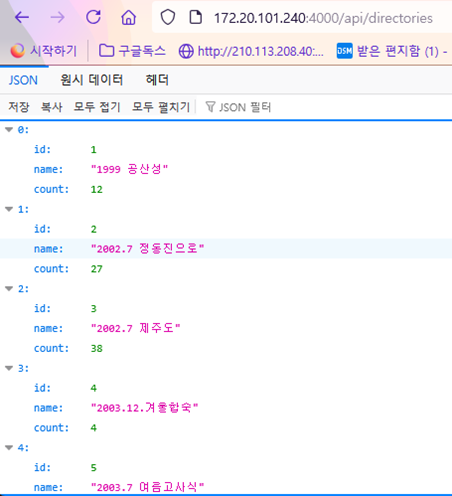Switch to the JSON tab
The image size is (452, 496).
23,80
